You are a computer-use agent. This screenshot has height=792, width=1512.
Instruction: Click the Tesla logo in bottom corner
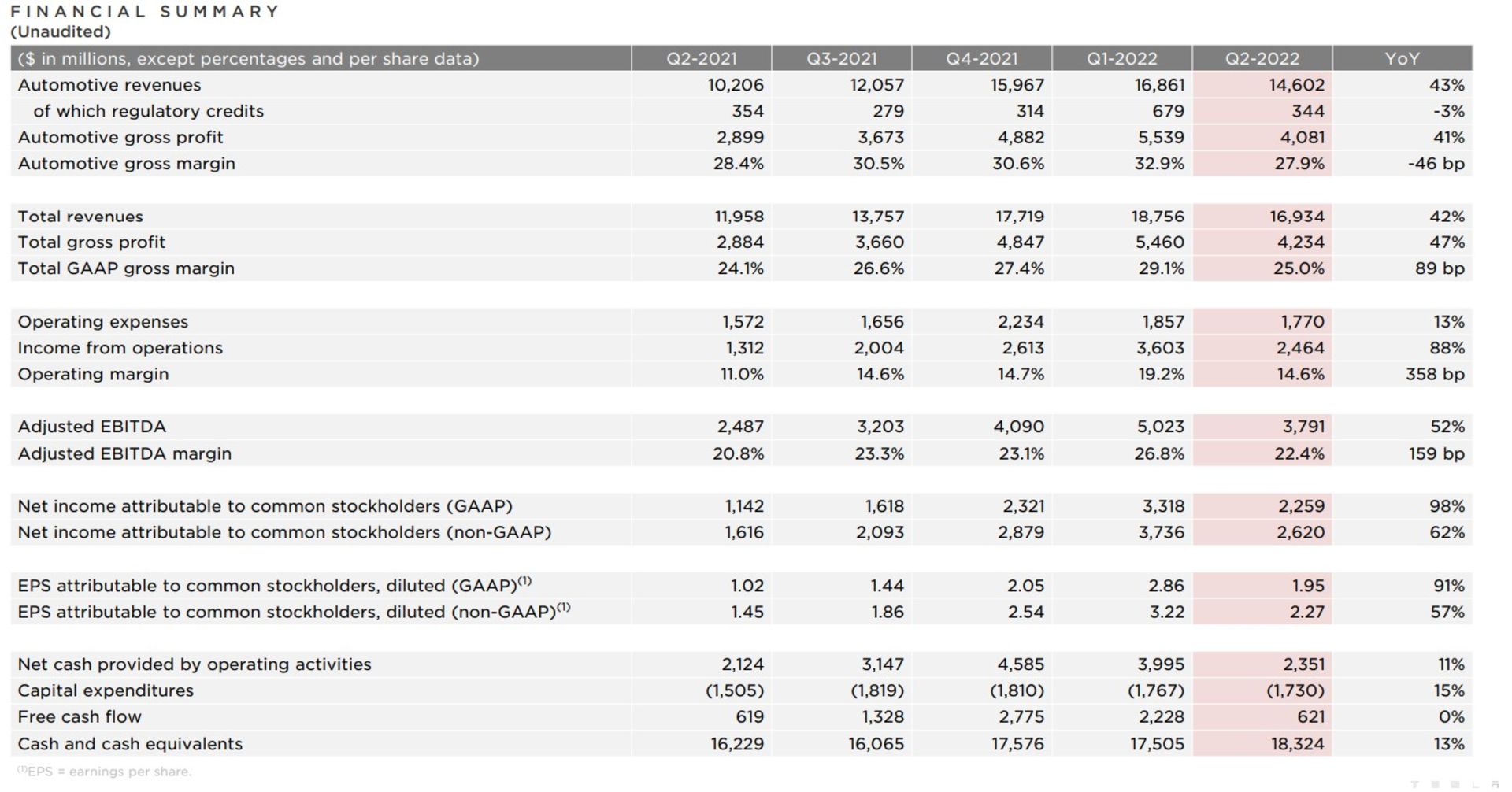(1455, 785)
